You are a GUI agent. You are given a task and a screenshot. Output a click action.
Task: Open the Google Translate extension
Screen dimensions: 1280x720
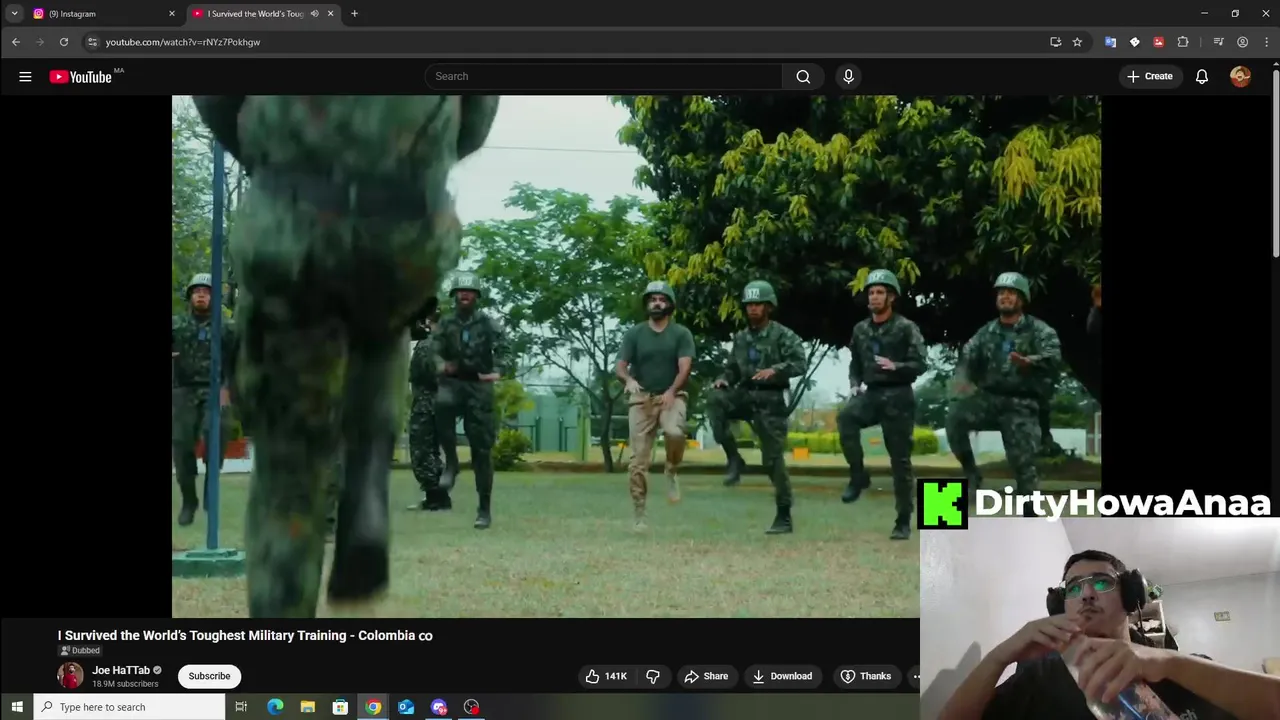pyautogui.click(x=1110, y=42)
